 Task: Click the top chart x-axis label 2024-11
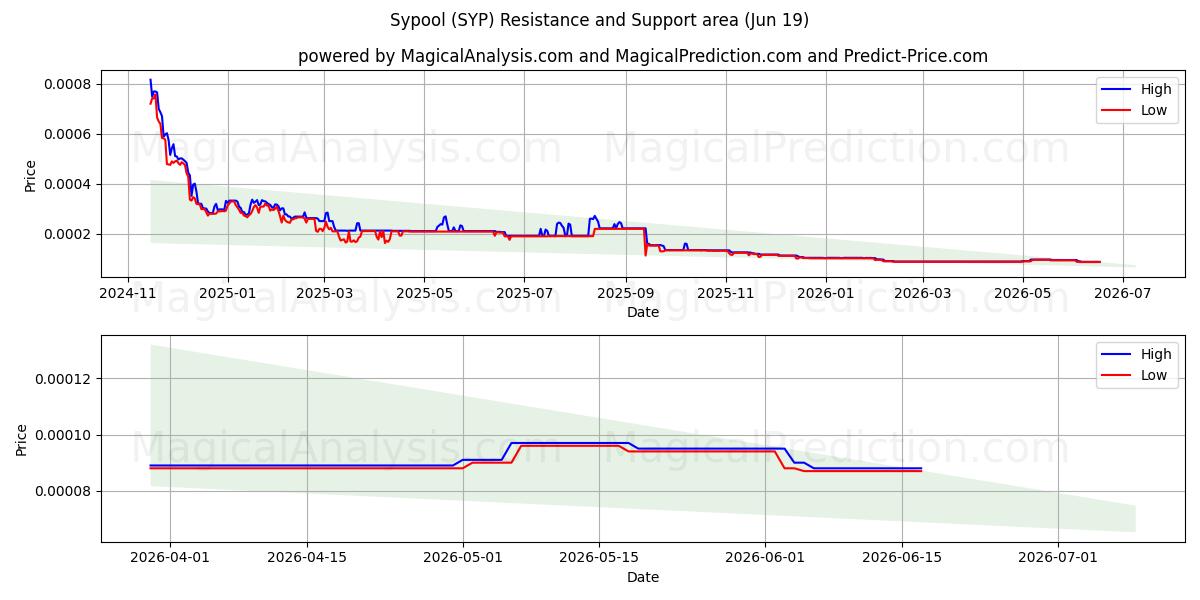[x=128, y=293]
